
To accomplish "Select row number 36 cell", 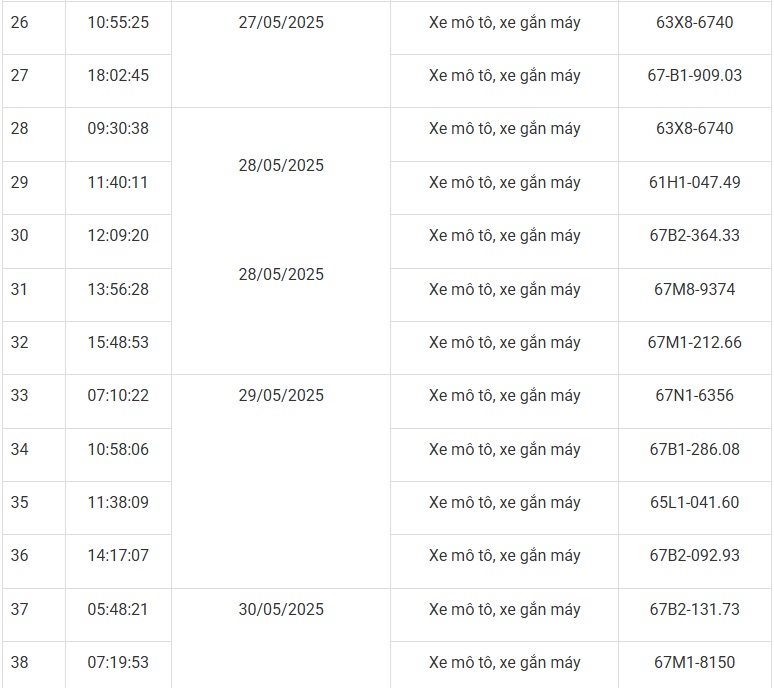I will point(20,555).
